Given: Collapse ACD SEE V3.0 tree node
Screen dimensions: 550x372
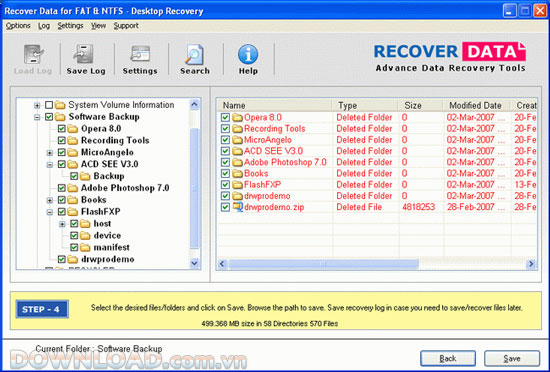Looking at the screenshot, I should point(50,164).
